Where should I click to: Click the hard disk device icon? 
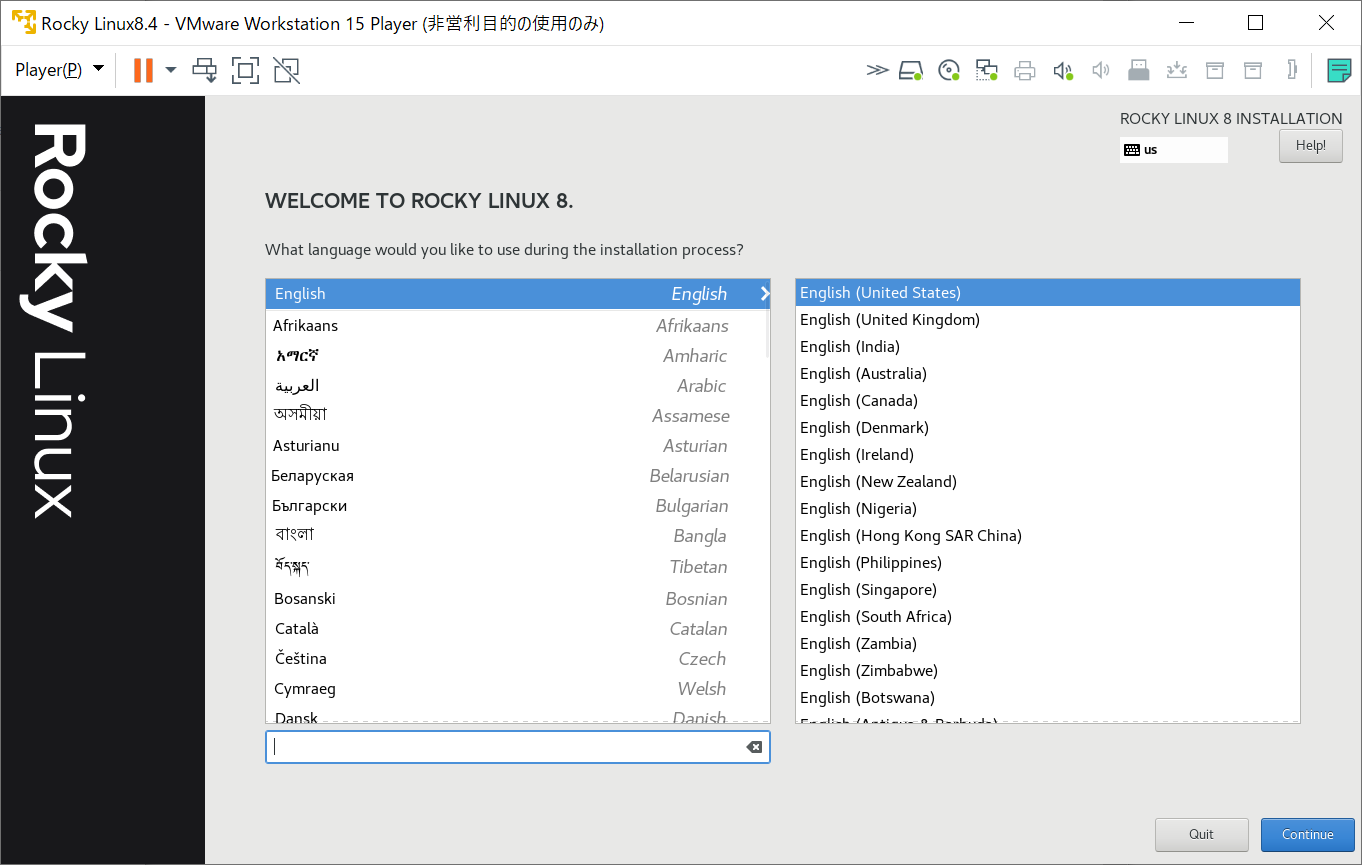click(x=910, y=70)
